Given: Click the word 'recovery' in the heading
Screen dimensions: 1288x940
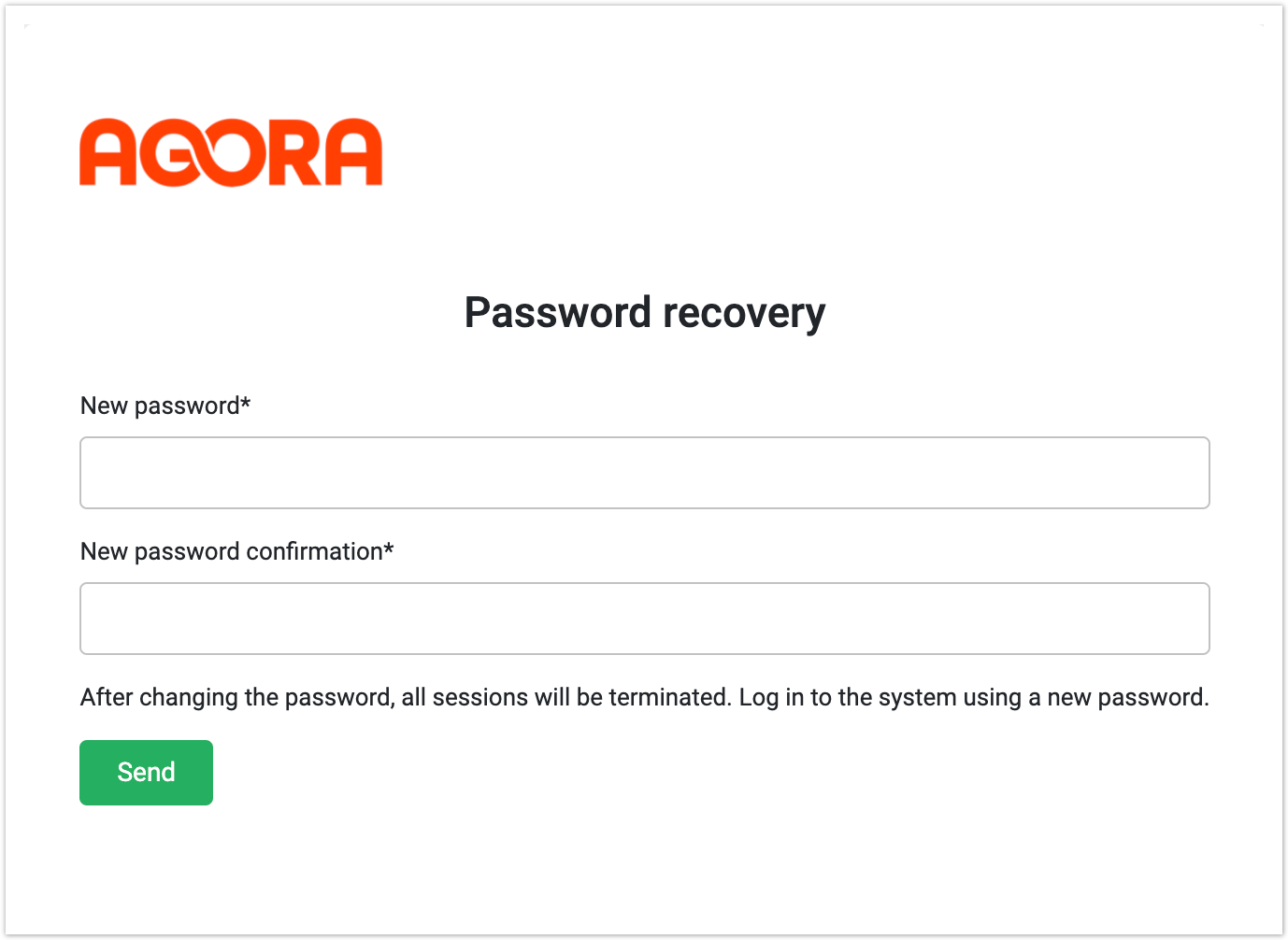Looking at the screenshot, I should click(x=744, y=313).
